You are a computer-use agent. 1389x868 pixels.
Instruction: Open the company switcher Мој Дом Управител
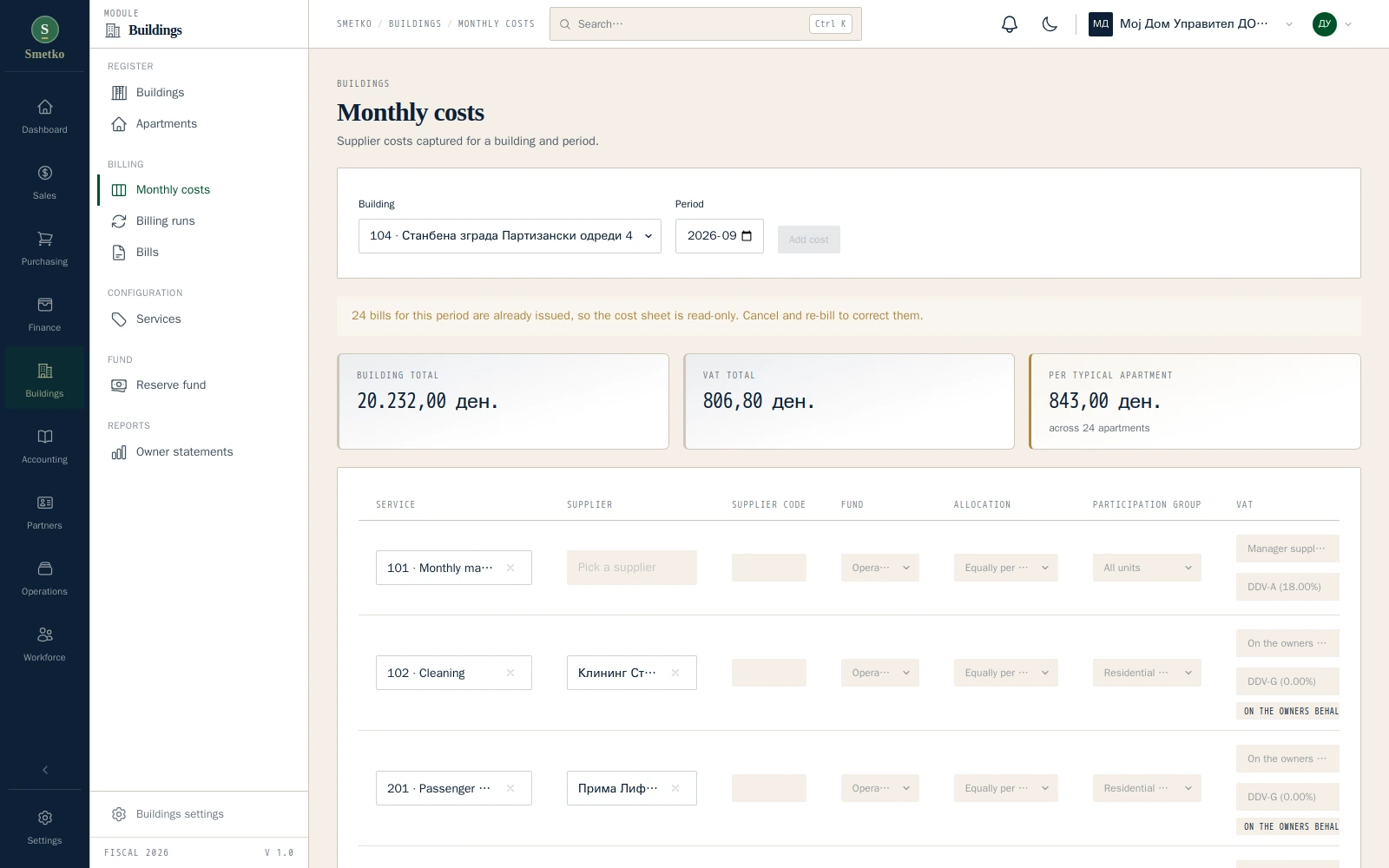tap(1192, 24)
